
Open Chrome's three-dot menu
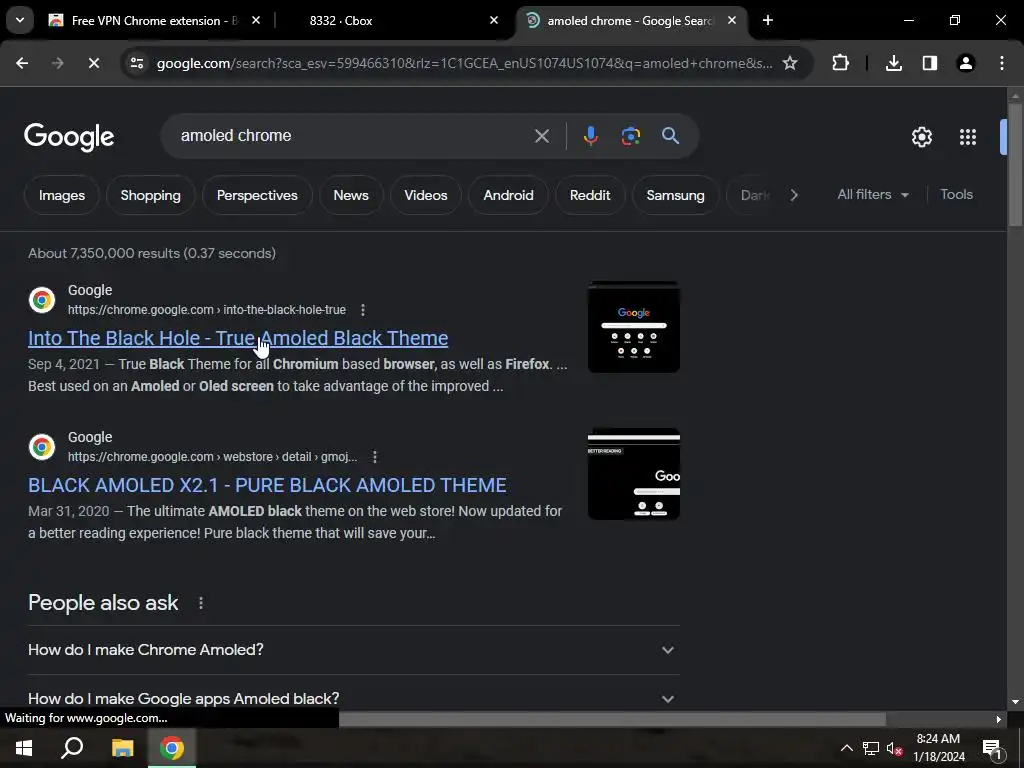[x=1001, y=63]
